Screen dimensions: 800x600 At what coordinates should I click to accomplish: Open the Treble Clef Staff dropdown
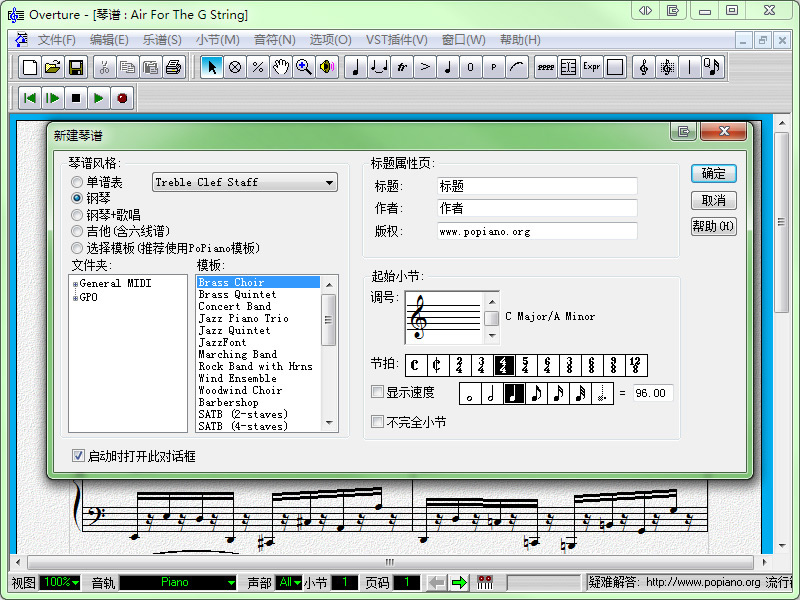pyautogui.click(x=245, y=182)
